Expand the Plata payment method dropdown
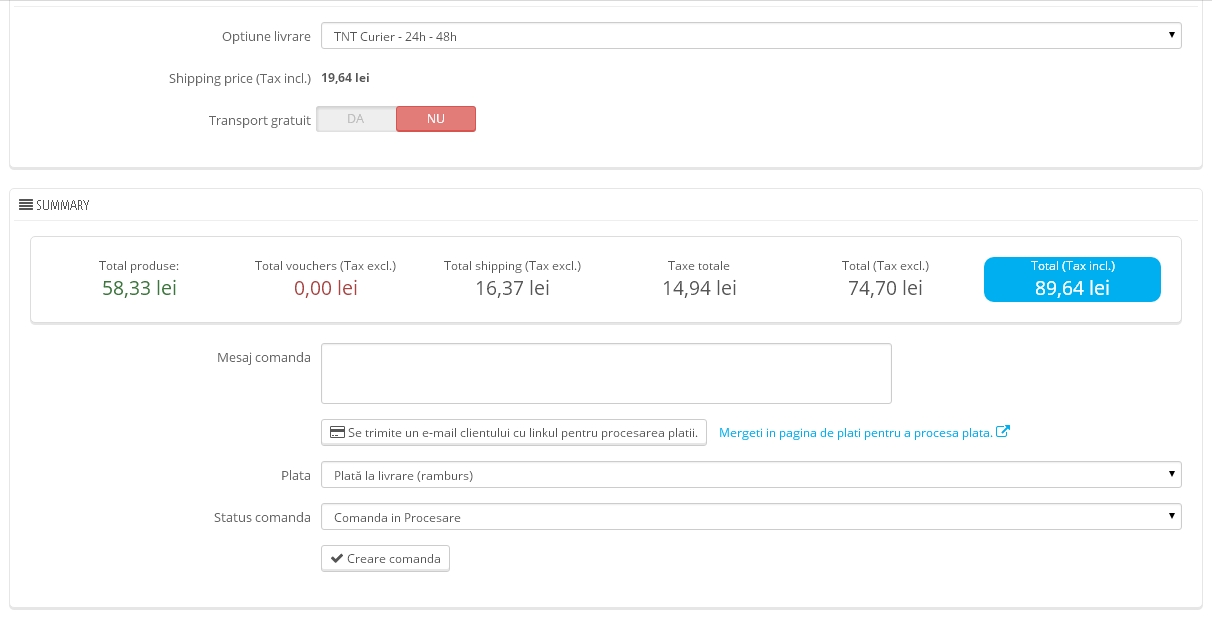 tap(750, 475)
